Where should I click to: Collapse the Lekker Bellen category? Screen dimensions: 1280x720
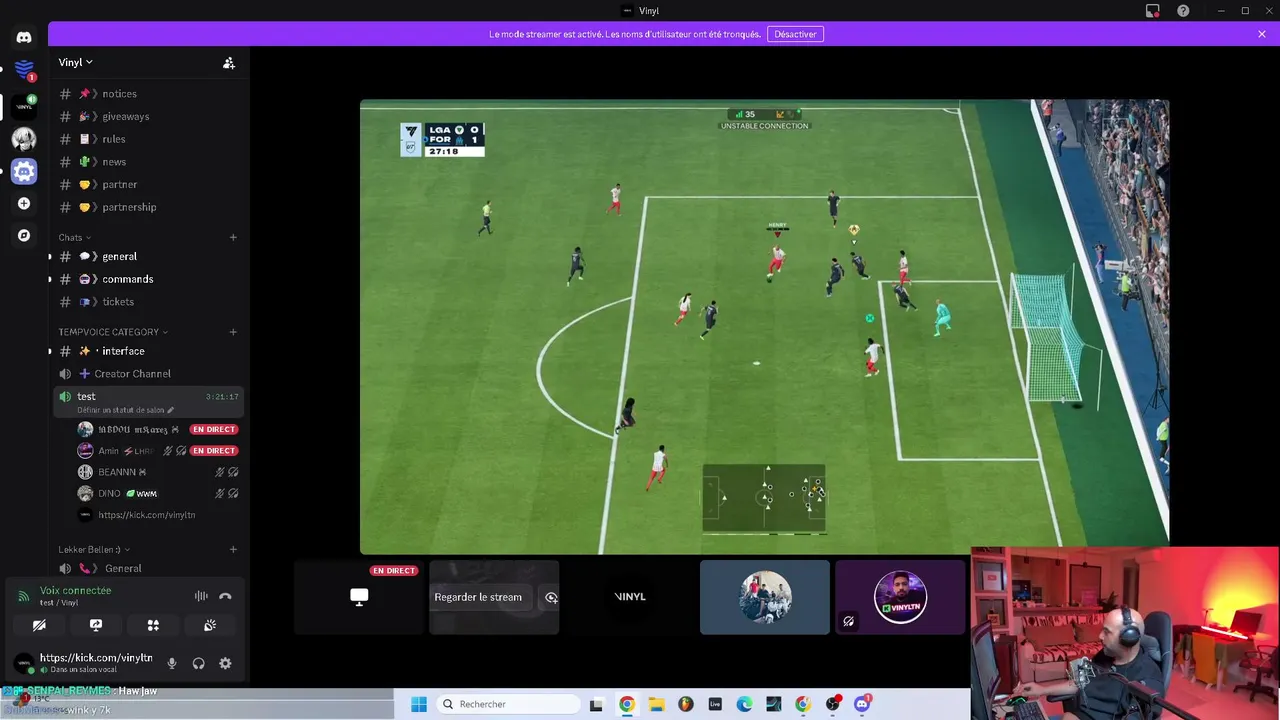(x=94, y=549)
